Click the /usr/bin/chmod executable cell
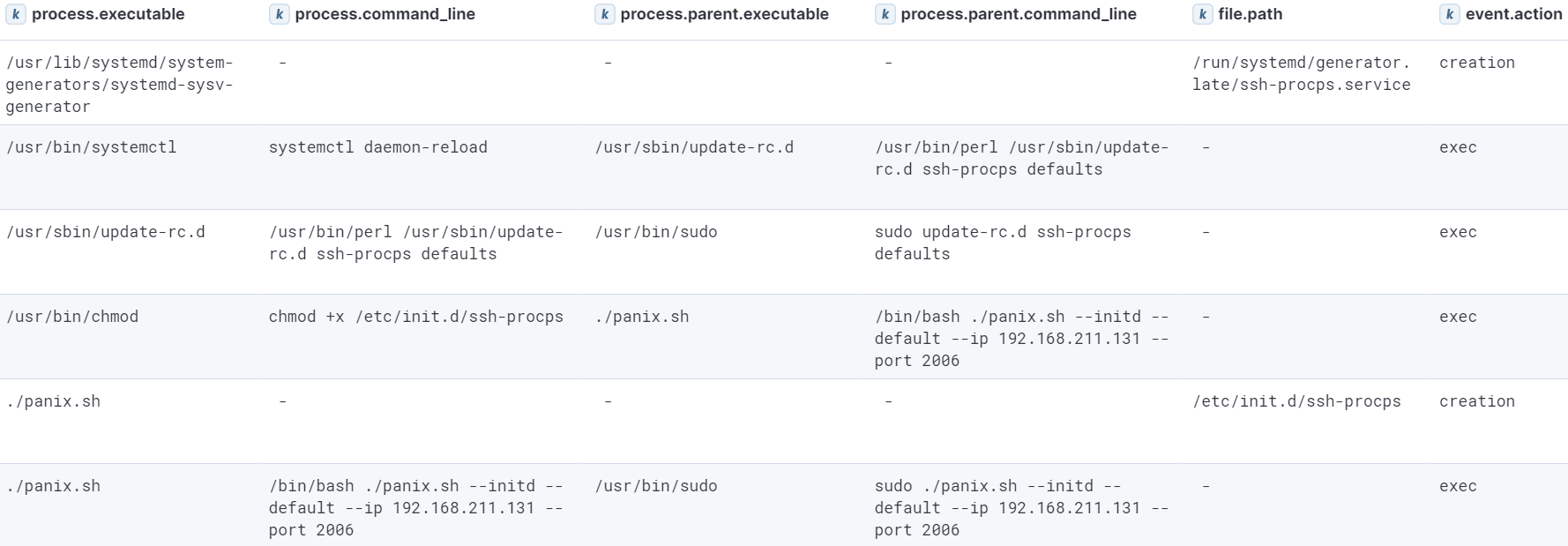The height and width of the screenshot is (546, 1568). 72,317
